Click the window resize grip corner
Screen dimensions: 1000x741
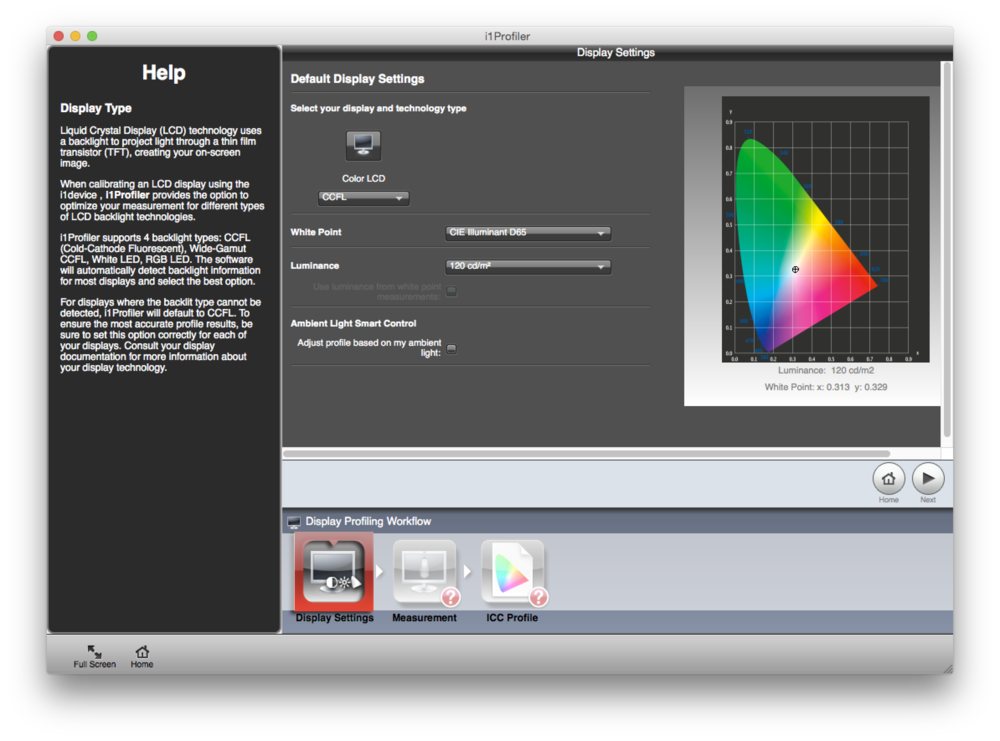[948, 669]
